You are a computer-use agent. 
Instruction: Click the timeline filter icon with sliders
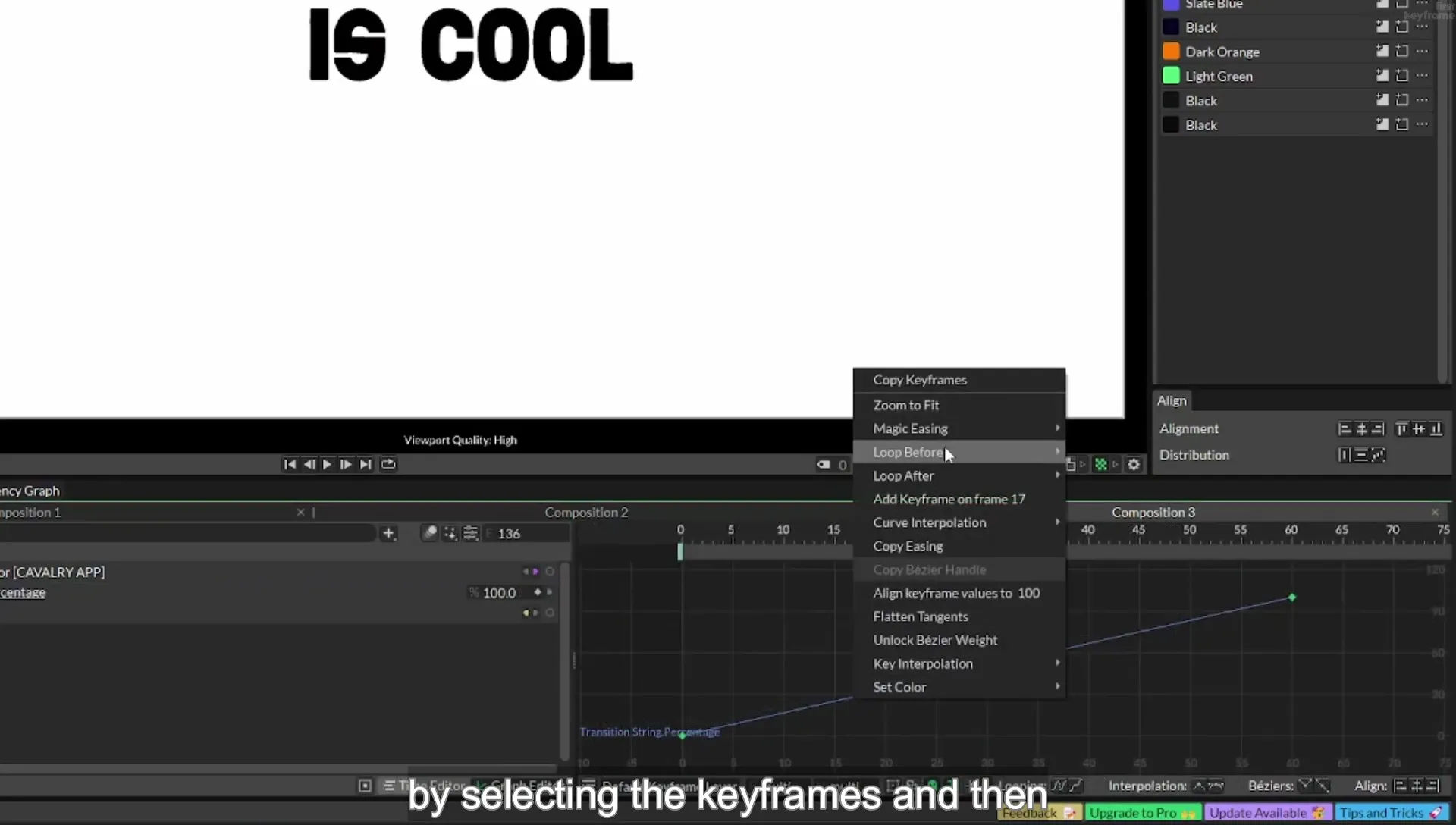[x=470, y=533]
